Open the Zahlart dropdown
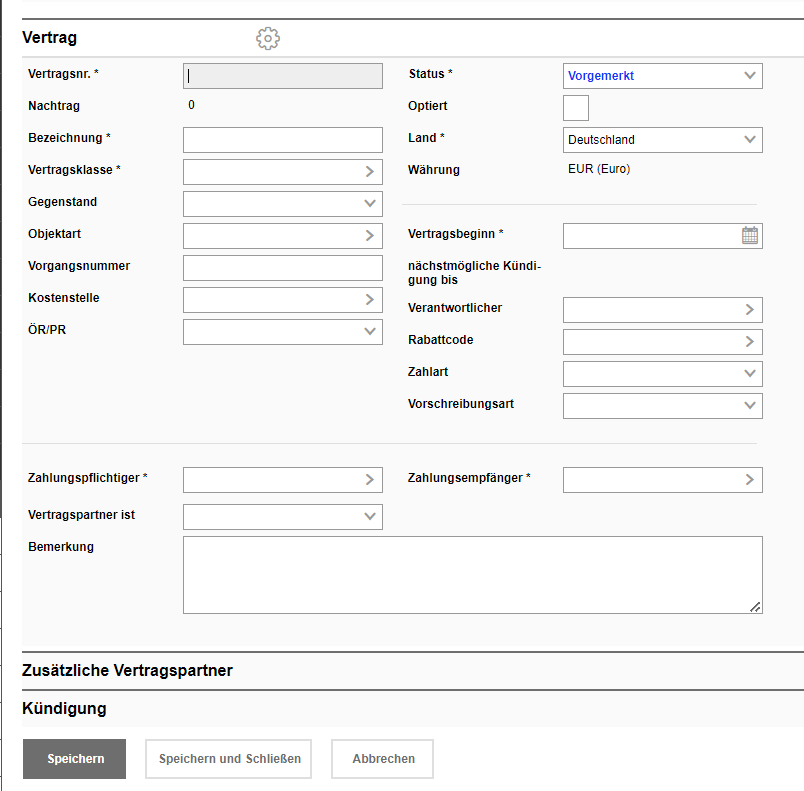The width and height of the screenshot is (804, 791). pyautogui.click(x=662, y=374)
